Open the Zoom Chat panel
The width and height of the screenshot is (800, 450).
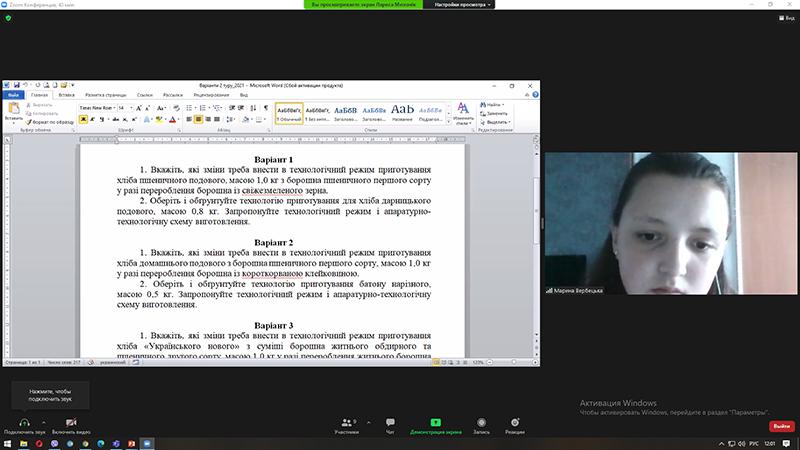pos(390,423)
